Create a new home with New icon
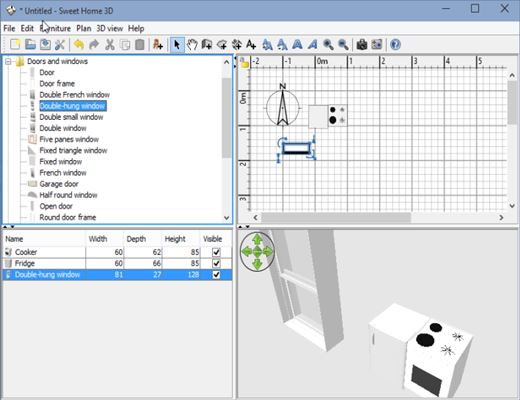Viewport: 520px width, 400px height. 15,44
